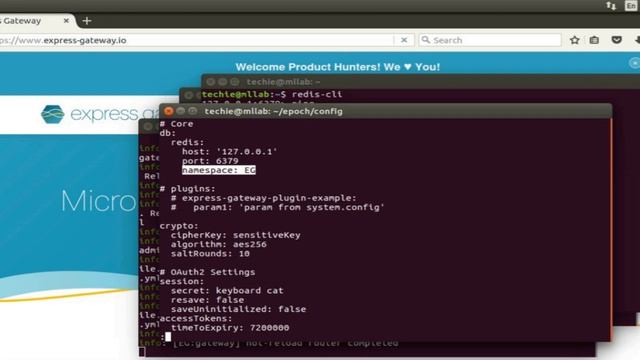Click the 'crypto:' line
The height and width of the screenshot is (360, 640).
coord(179,226)
